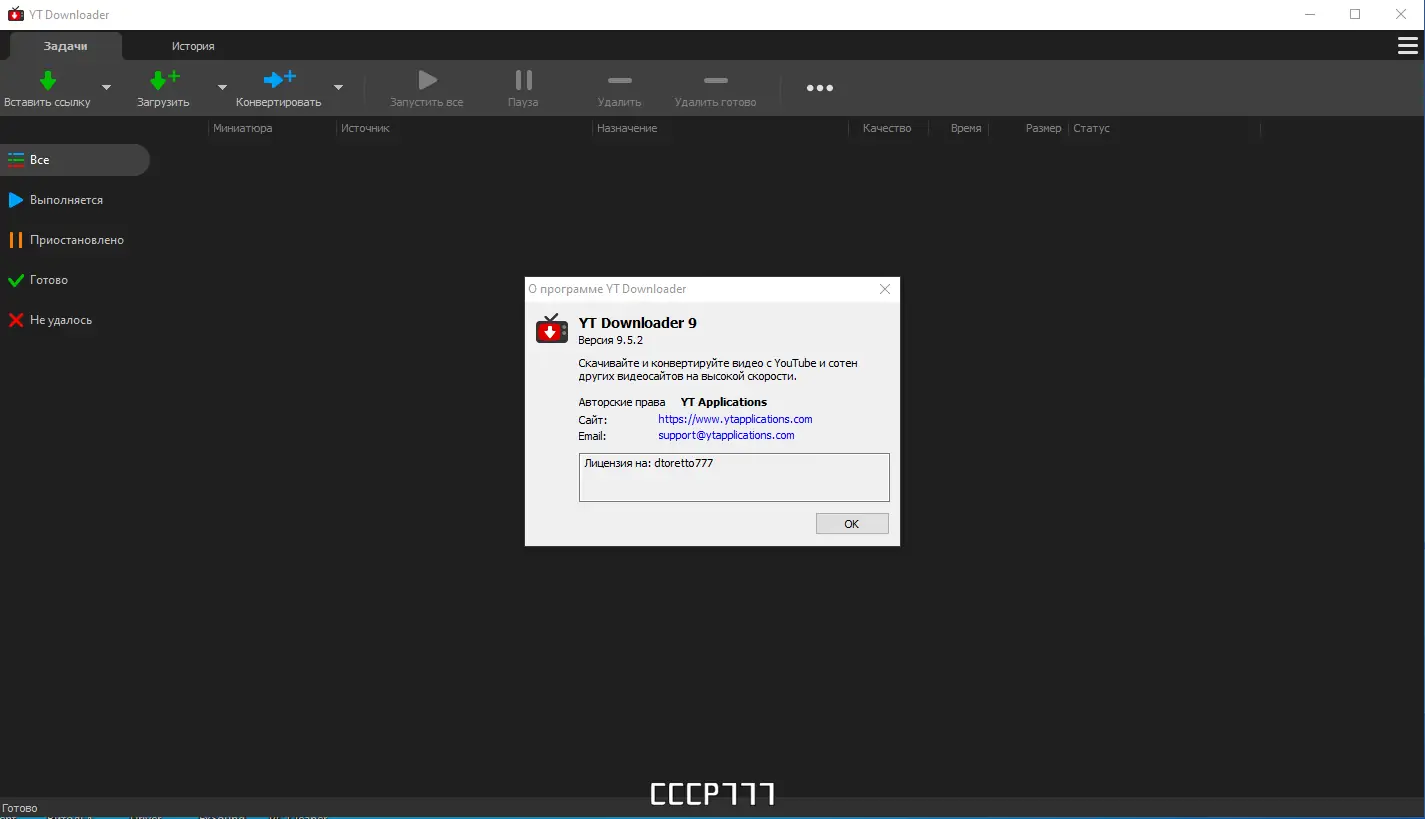Screen dimensions: 1425x819
Task: Click the green Paste link arrow icon
Action: pos(47,81)
